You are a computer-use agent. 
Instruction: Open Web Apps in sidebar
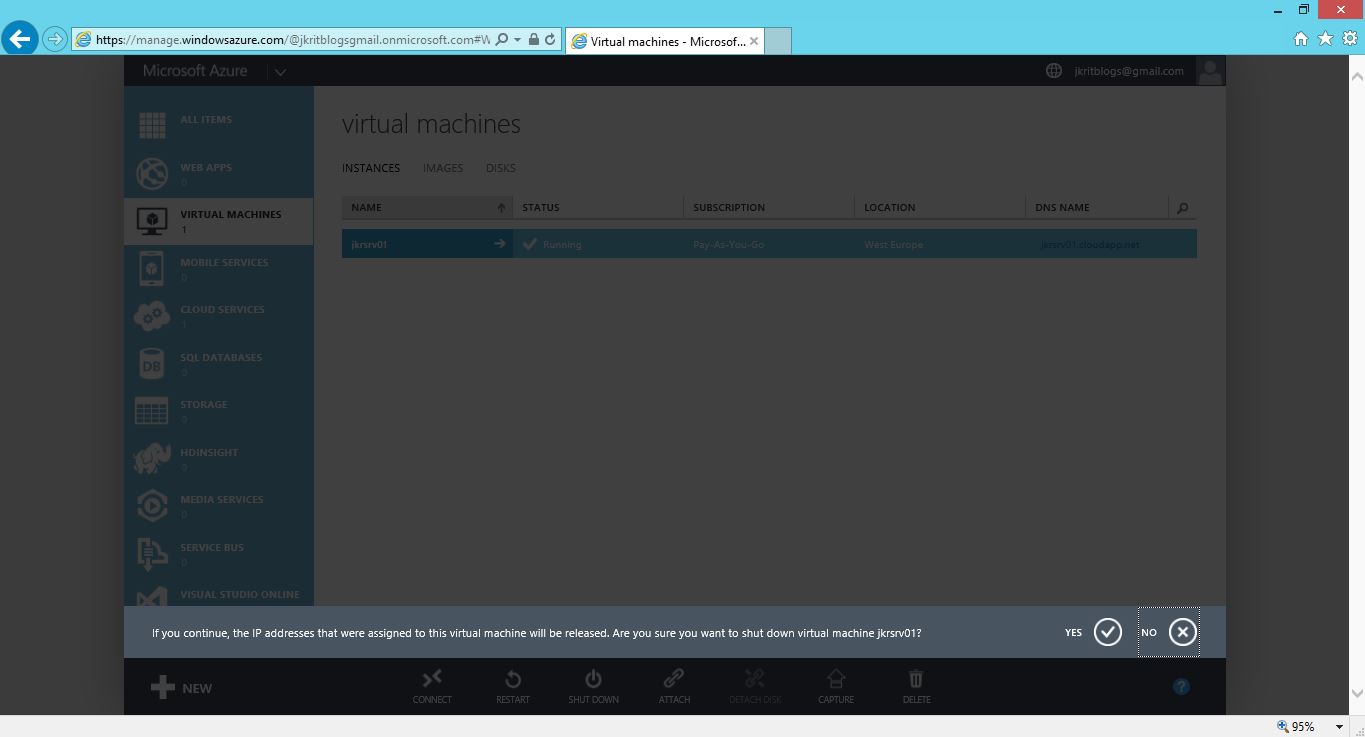click(x=218, y=173)
